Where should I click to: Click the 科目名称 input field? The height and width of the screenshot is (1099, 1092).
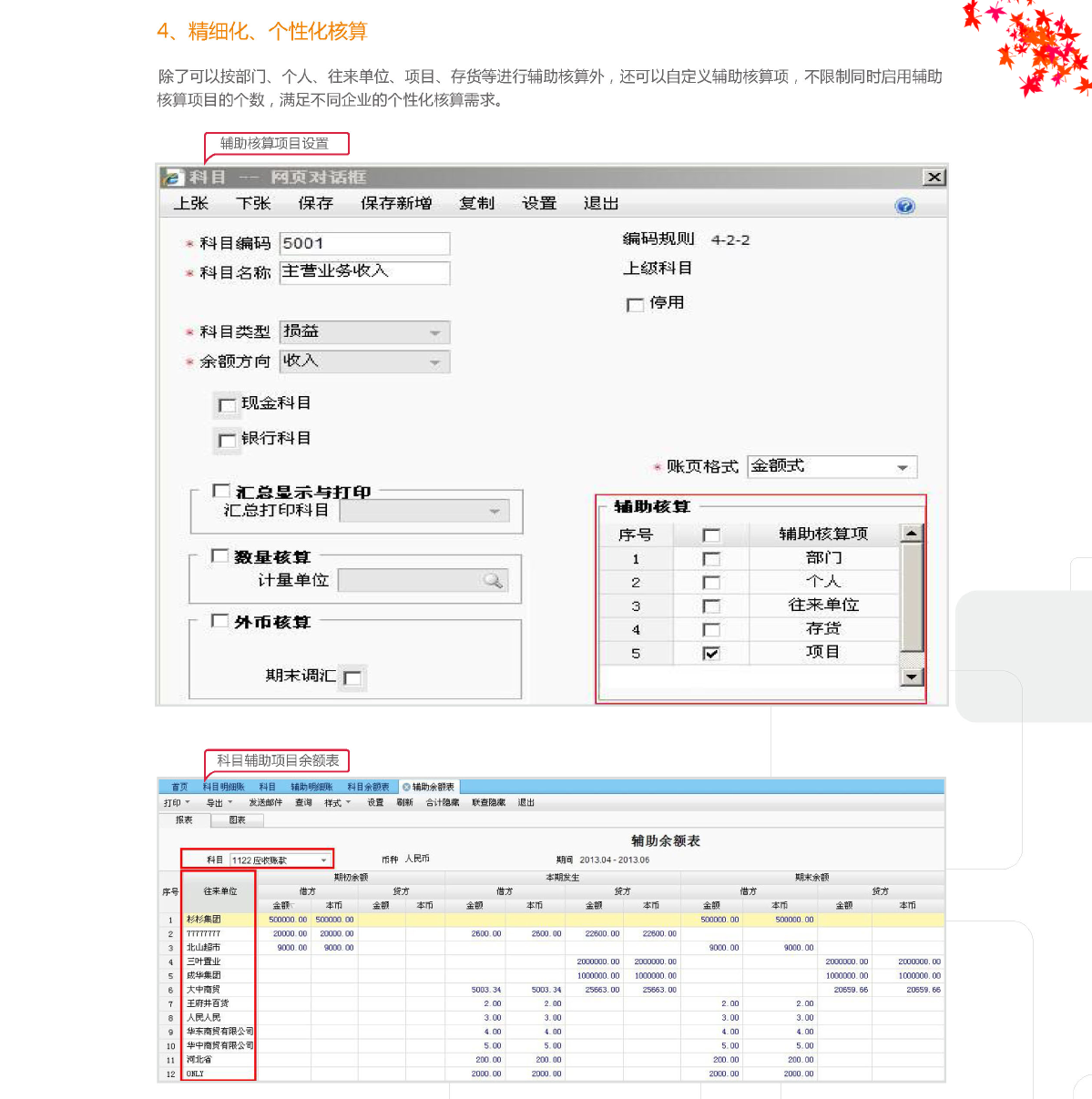(x=364, y=272)
